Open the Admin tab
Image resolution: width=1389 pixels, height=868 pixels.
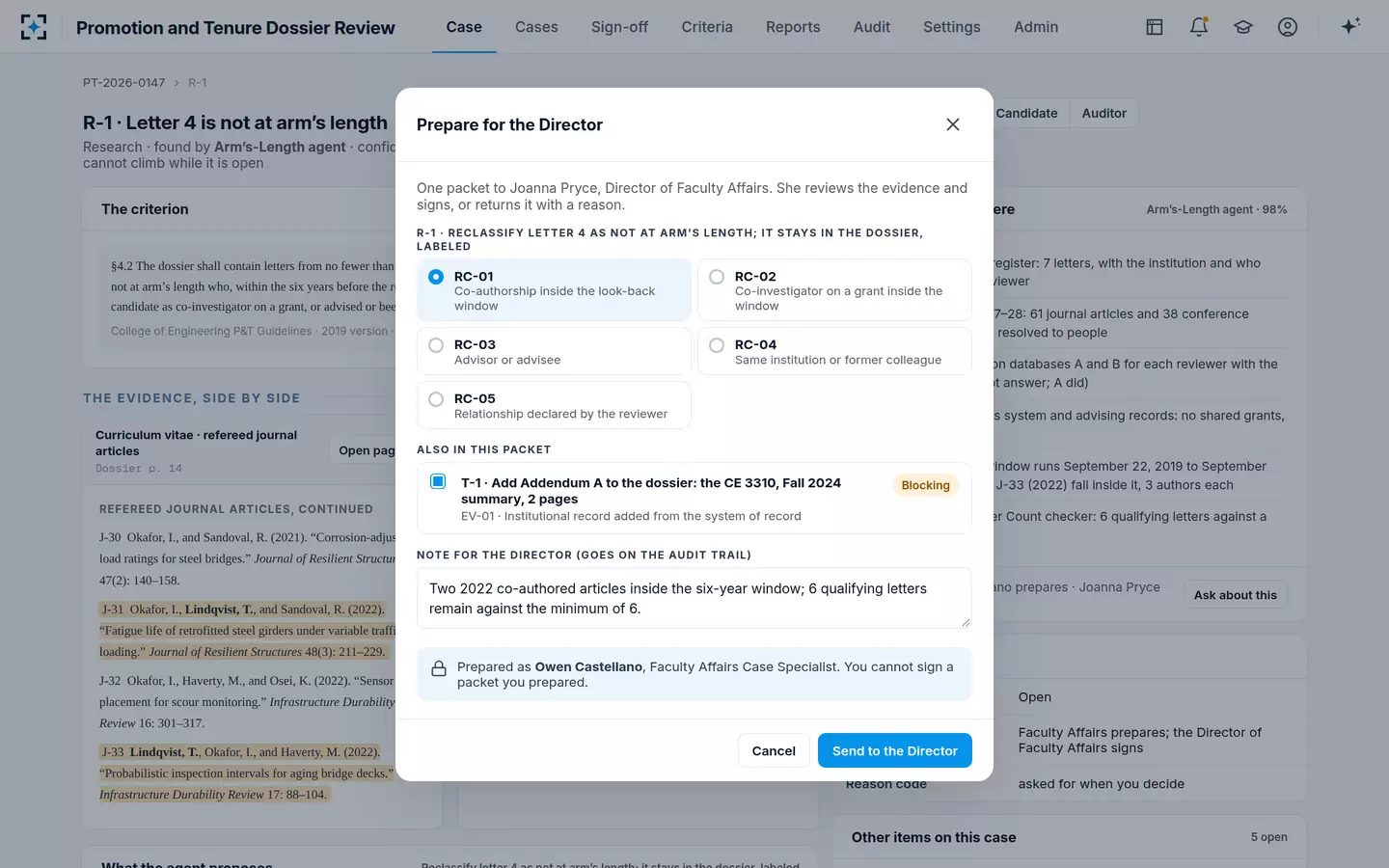[1036, 27]
